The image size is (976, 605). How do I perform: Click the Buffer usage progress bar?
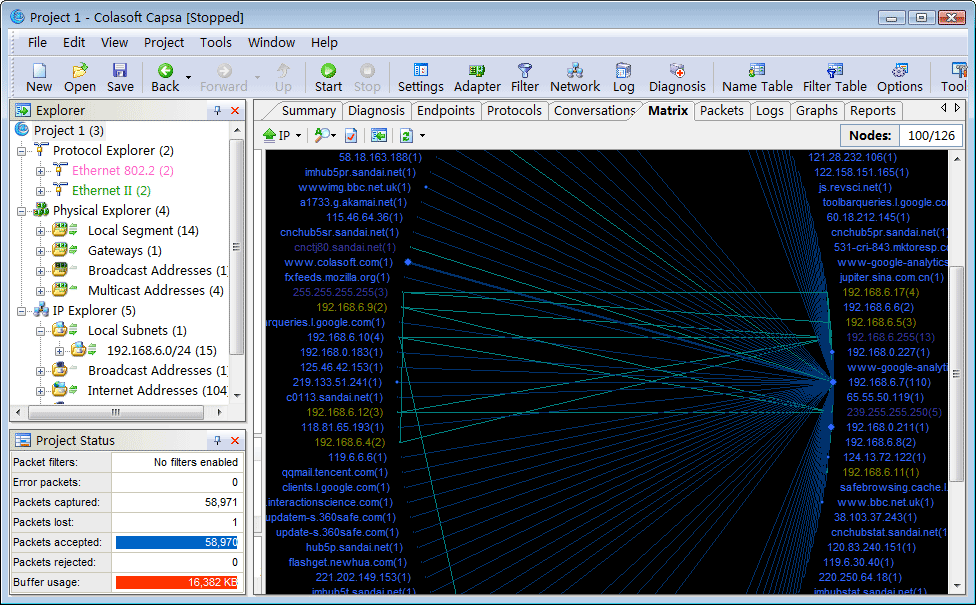[x=177, y=582]
